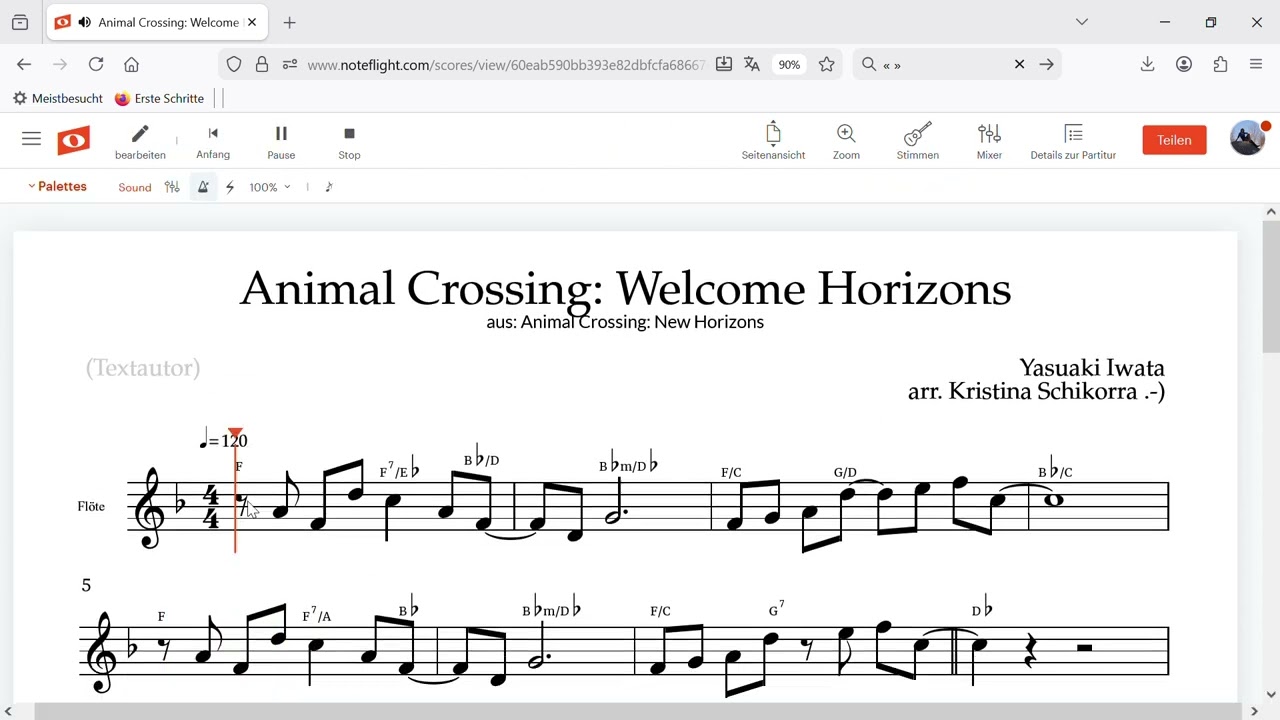
Task: Pause the score playback
Action: point(281,141)
